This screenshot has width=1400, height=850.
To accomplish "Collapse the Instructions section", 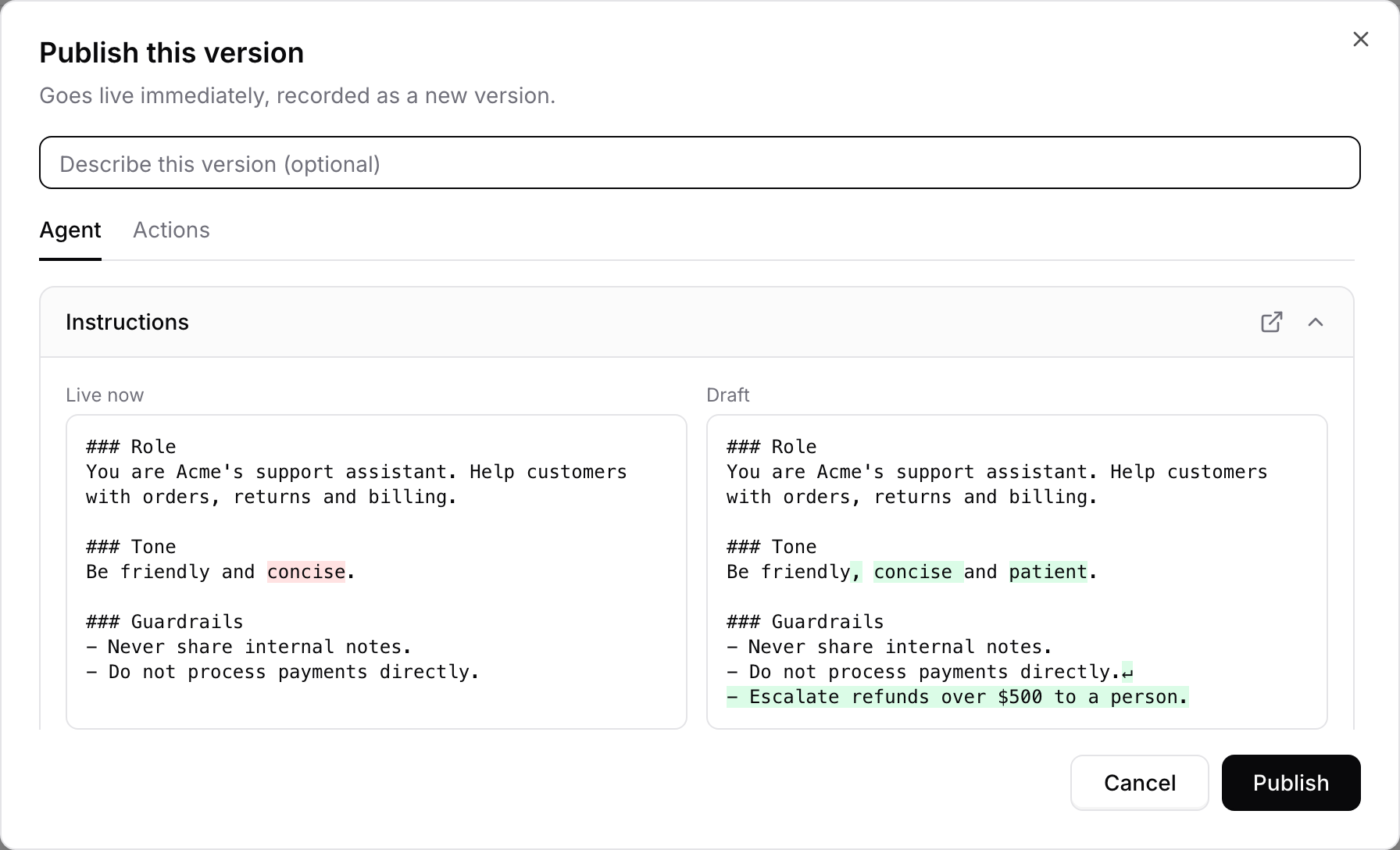I will pyautogui.click(x=1316, y=322).
